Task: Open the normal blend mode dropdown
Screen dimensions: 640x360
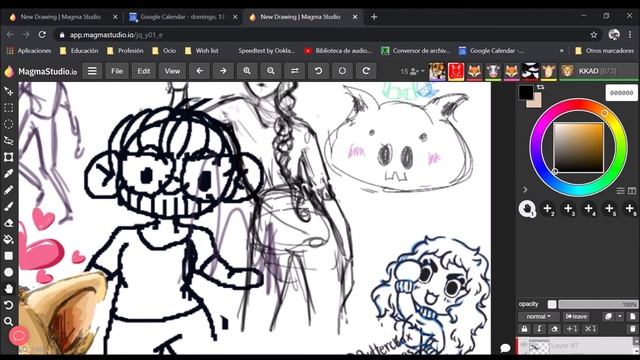Action: coord(538,316)
